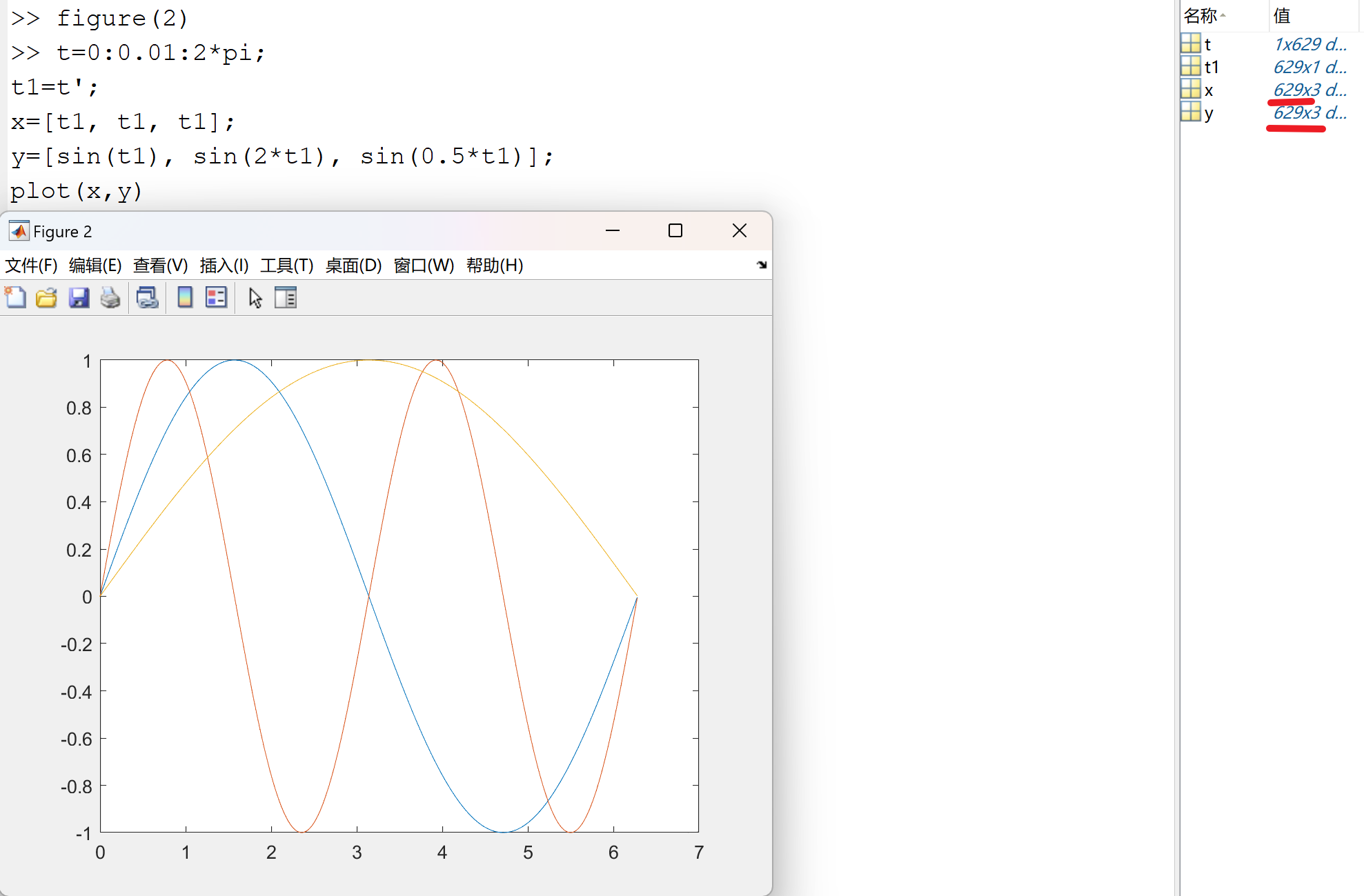Click the y=[sin(t1), ...] command line

pyautogui.click(x=281, y=156)
